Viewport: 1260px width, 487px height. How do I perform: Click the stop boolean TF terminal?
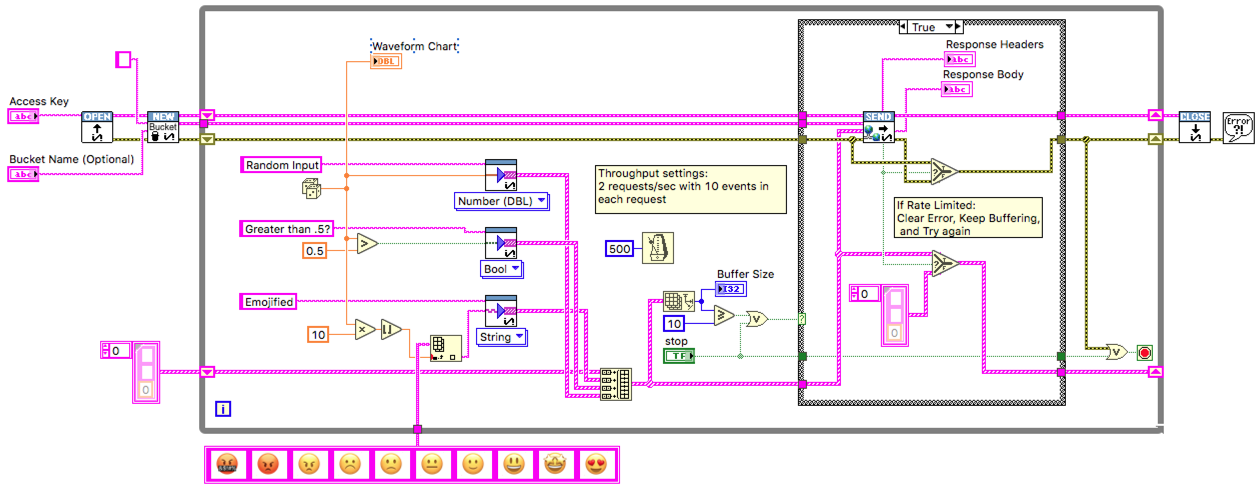tap(682, 356)
